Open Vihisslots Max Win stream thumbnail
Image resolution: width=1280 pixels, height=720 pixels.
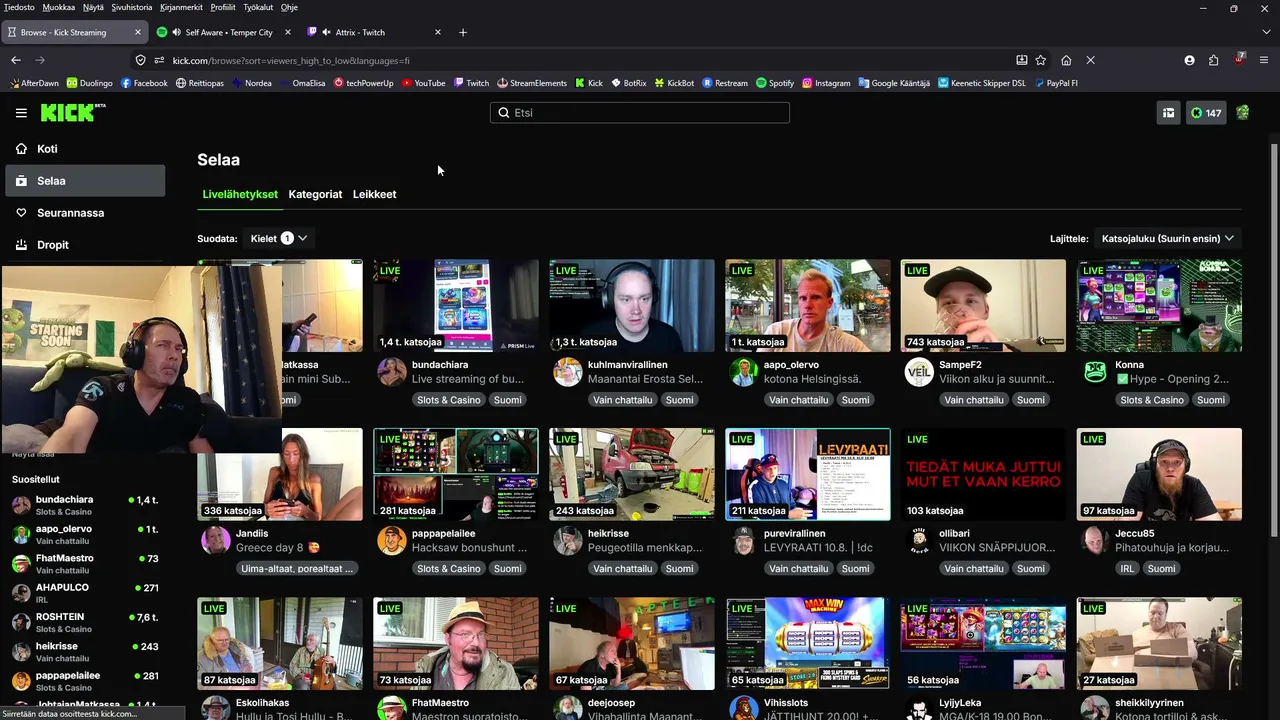(808, 643)
